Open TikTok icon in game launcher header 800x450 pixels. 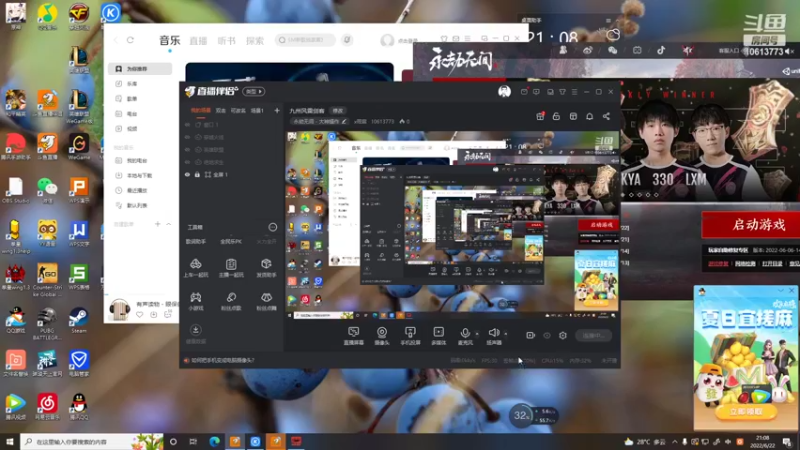(661, 50)
